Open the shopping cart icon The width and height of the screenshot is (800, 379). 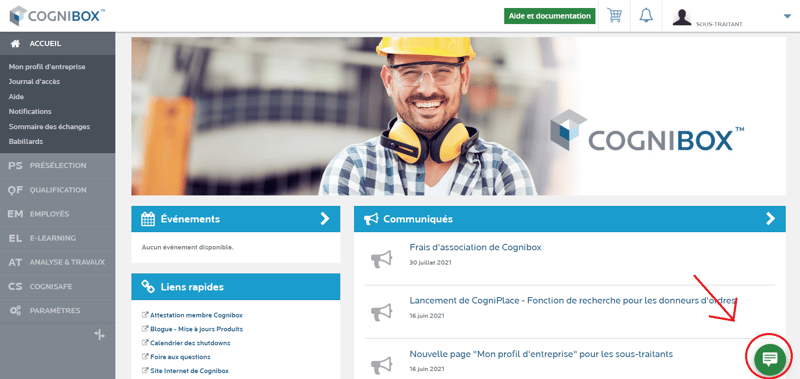tap(614, 16)
